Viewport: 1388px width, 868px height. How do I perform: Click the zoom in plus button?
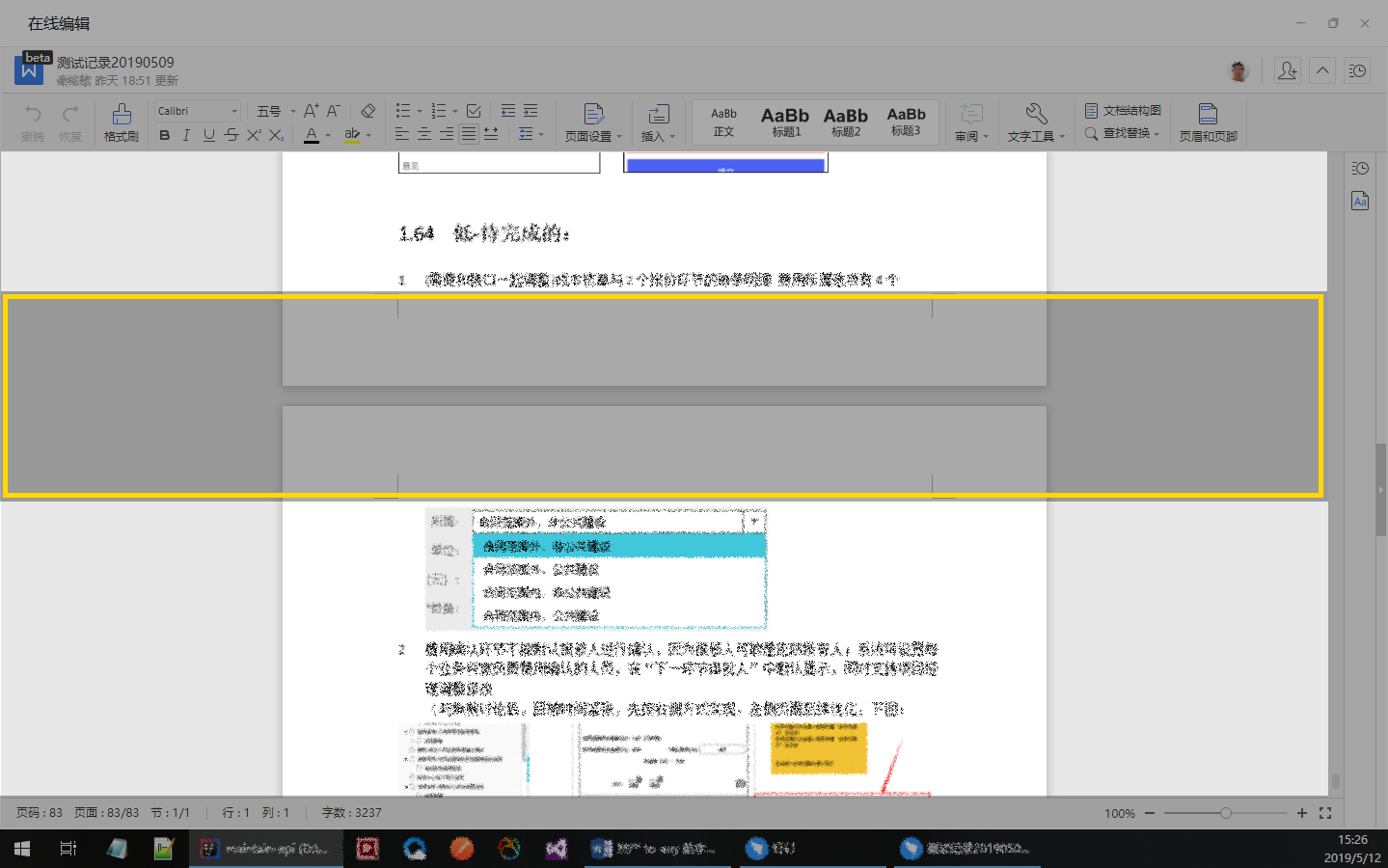[1301, 813]
